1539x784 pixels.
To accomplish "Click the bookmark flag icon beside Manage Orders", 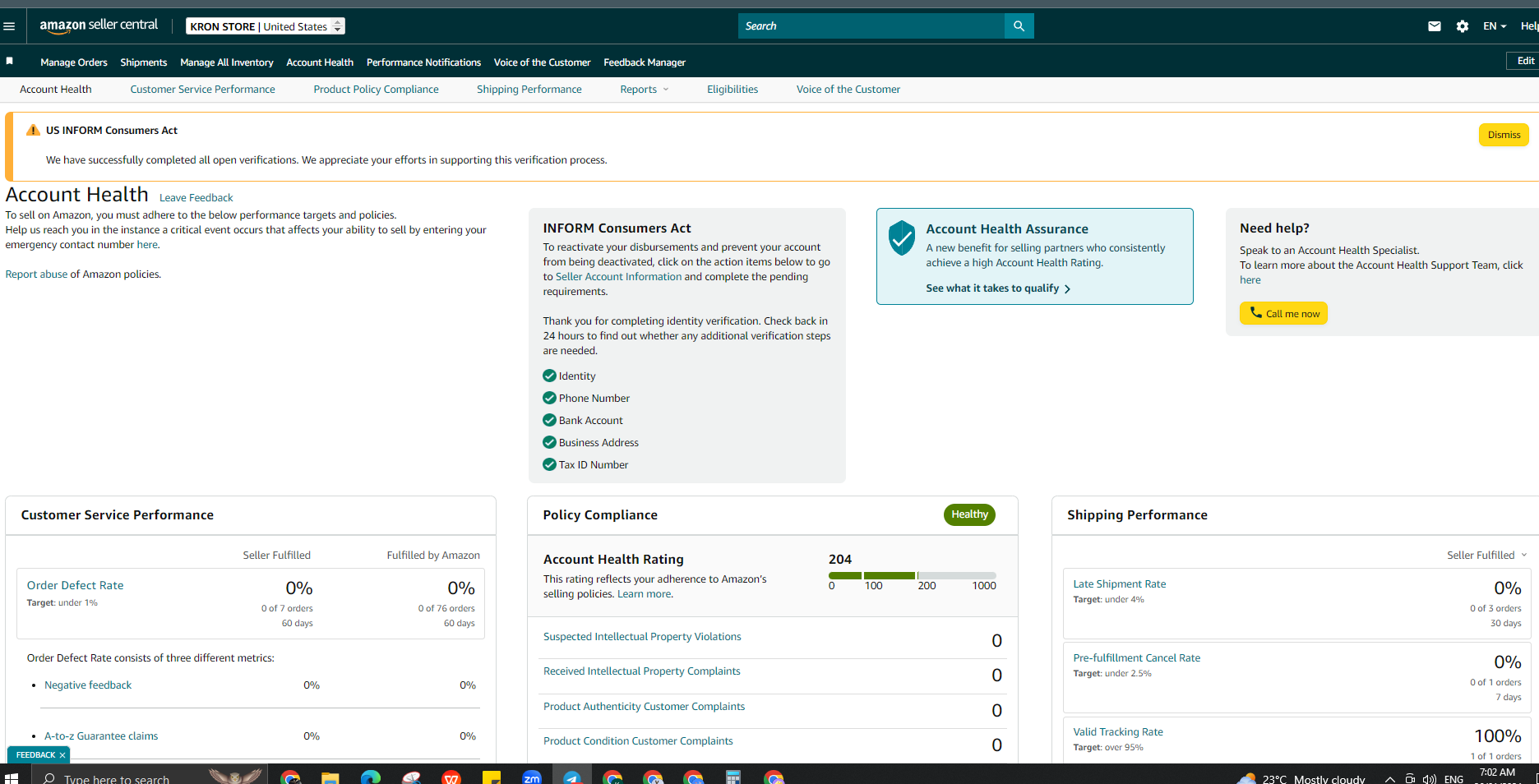I will pos(10,62).
